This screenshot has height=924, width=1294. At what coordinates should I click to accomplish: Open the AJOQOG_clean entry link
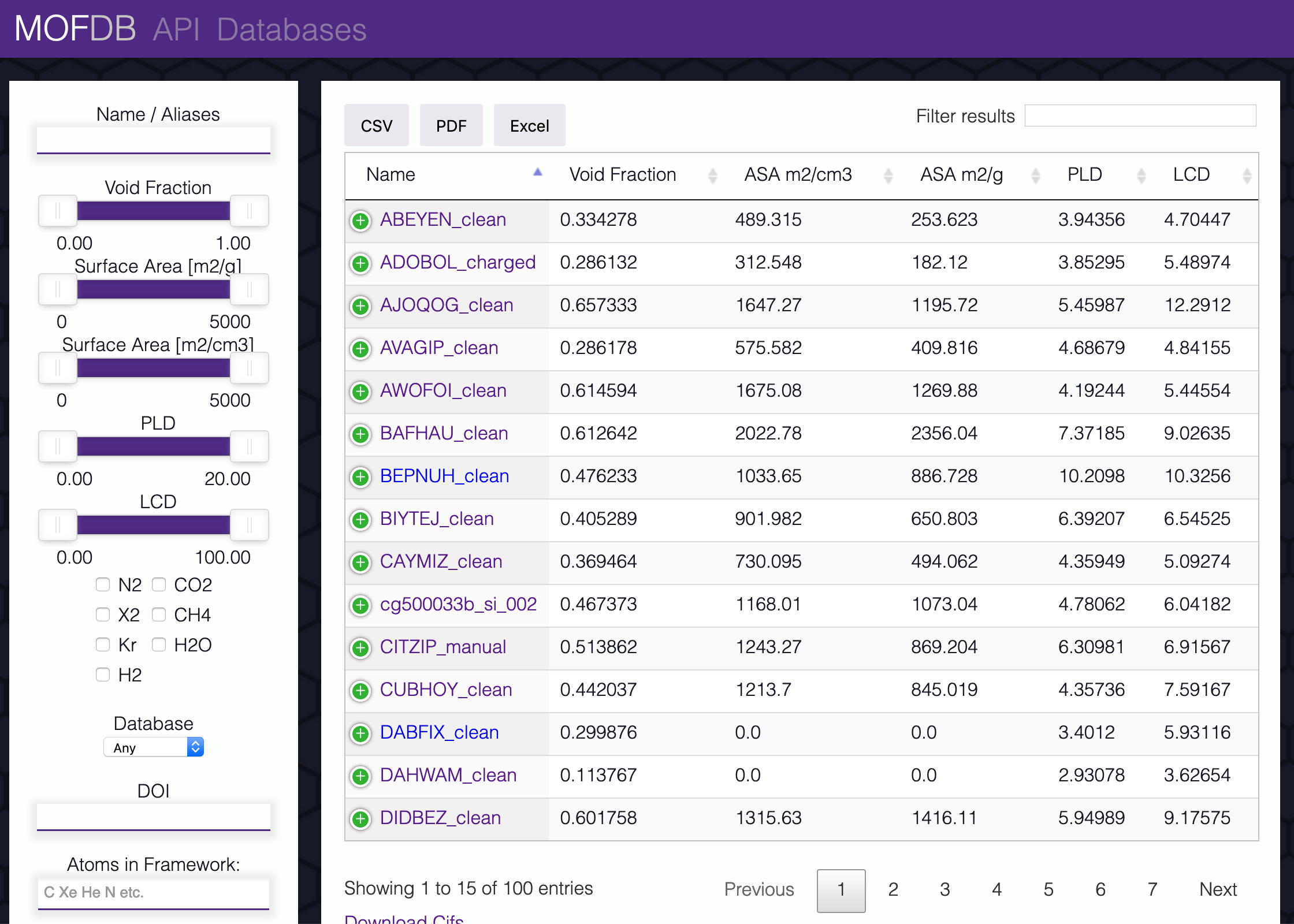tap(447, 305)
